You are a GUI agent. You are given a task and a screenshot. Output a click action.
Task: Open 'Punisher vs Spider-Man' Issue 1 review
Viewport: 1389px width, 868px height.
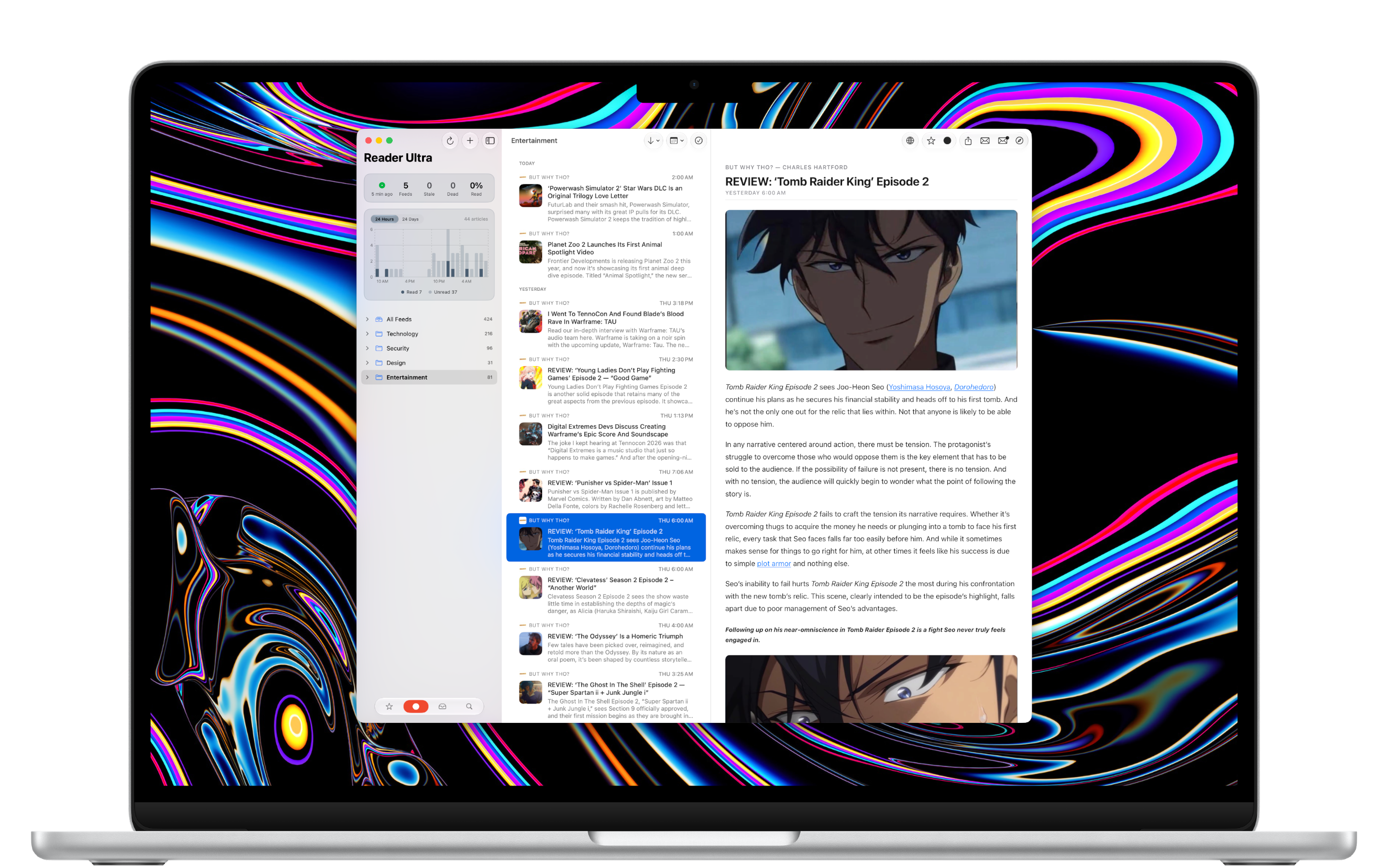(x=606, y=489)
